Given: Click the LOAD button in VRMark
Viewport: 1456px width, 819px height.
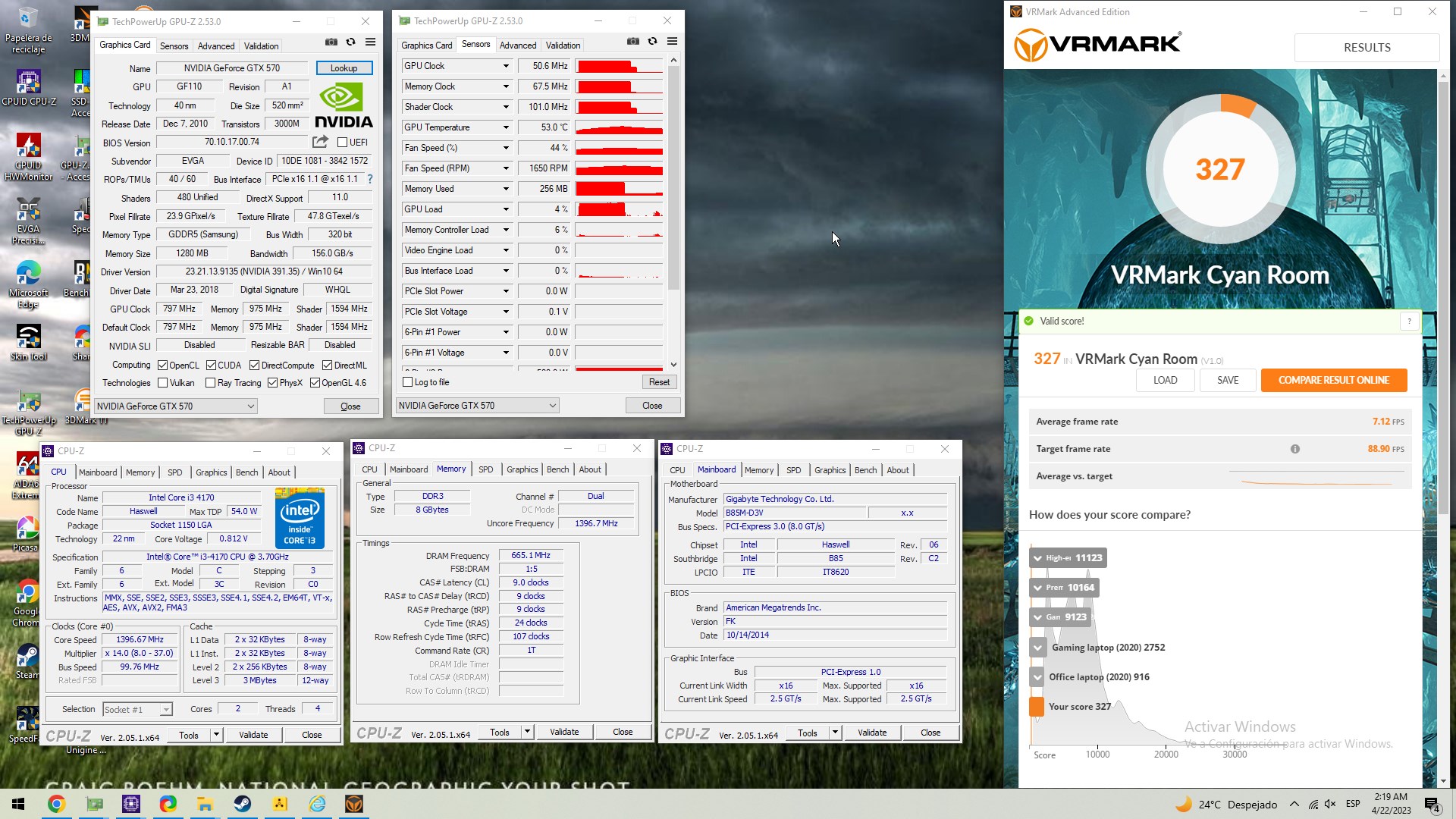Looking at the screenshot, I should [1165, 380].
